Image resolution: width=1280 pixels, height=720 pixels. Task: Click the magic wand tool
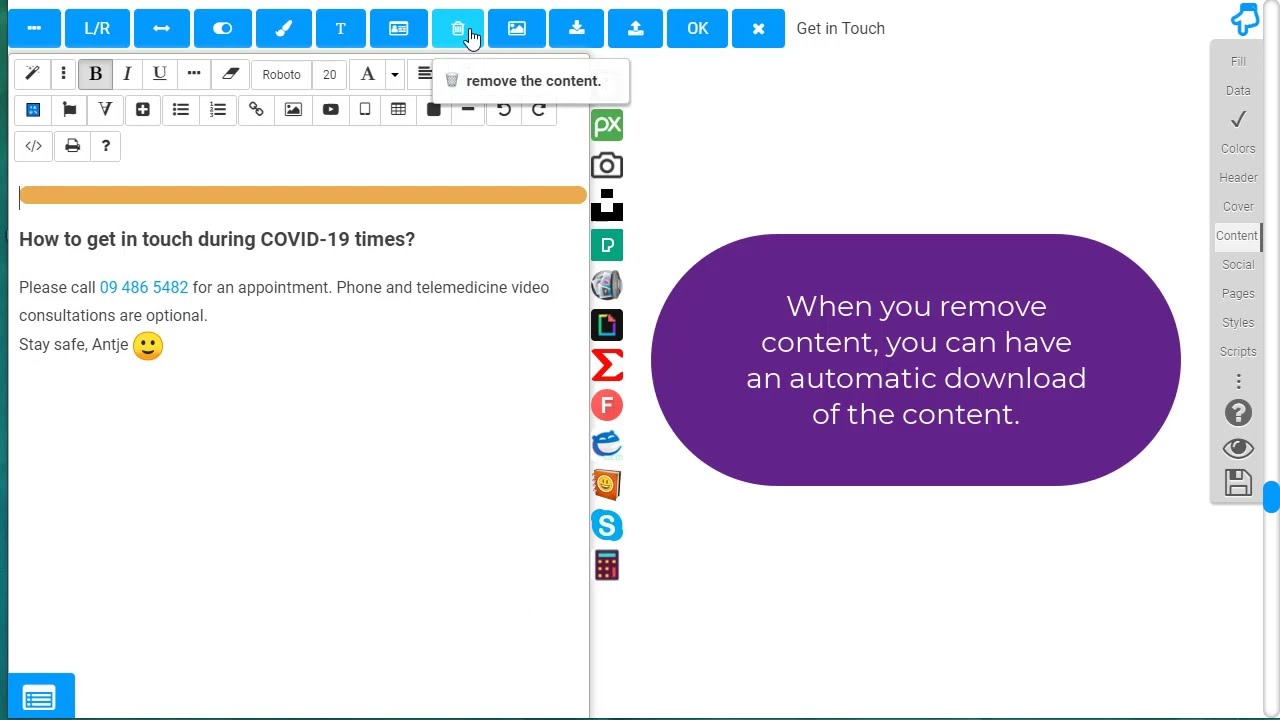pyautogui.click(x=32, y=74)
